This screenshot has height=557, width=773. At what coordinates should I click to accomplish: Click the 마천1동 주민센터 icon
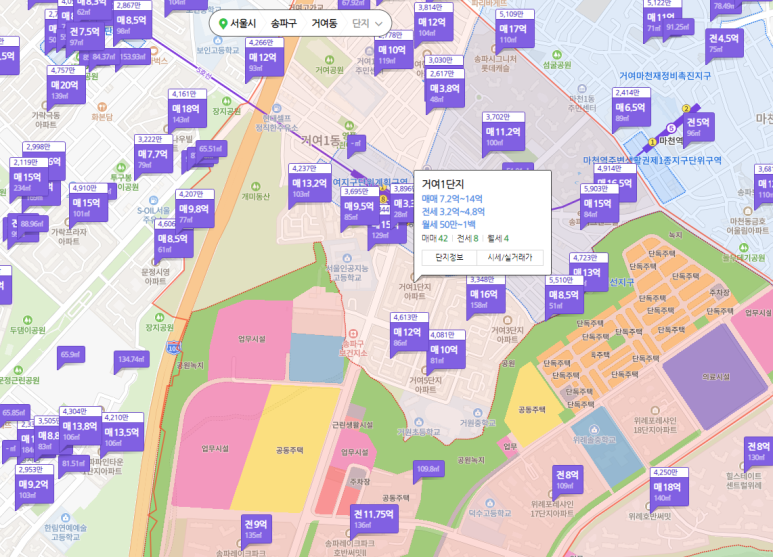(582, 89)
